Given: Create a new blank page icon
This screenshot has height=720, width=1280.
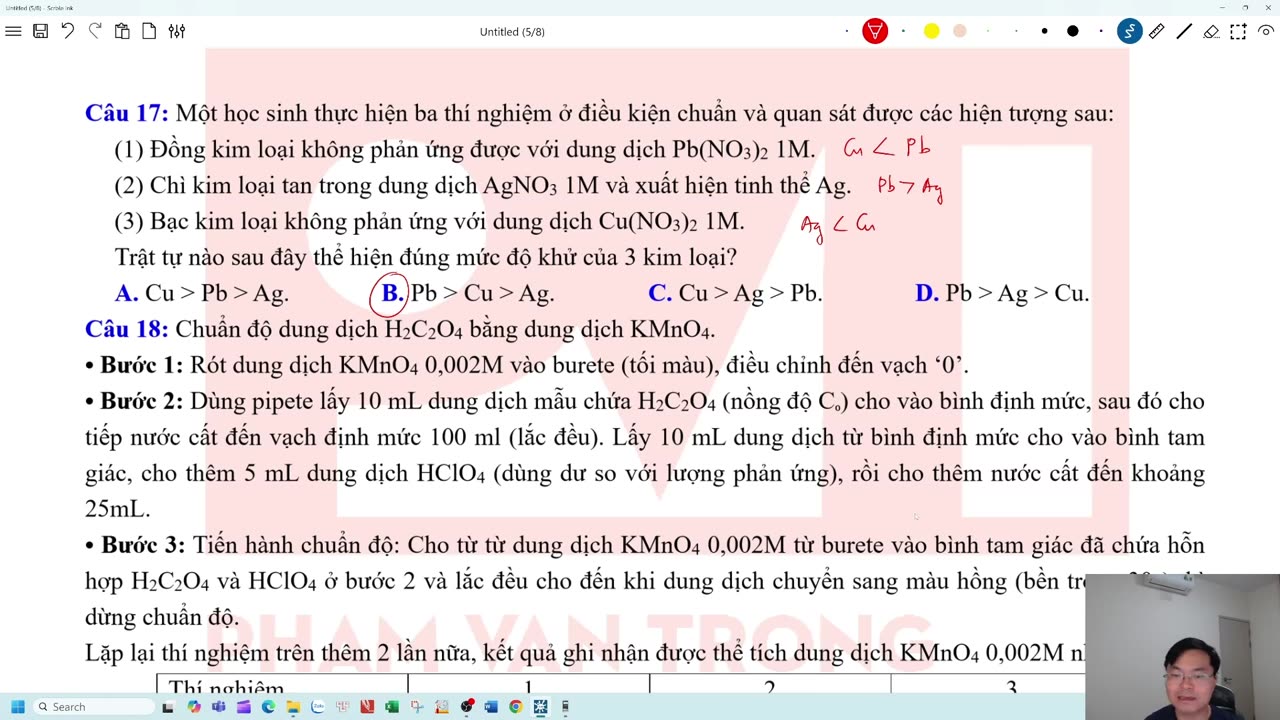Looking at the screenshot, I should (149, 31).
